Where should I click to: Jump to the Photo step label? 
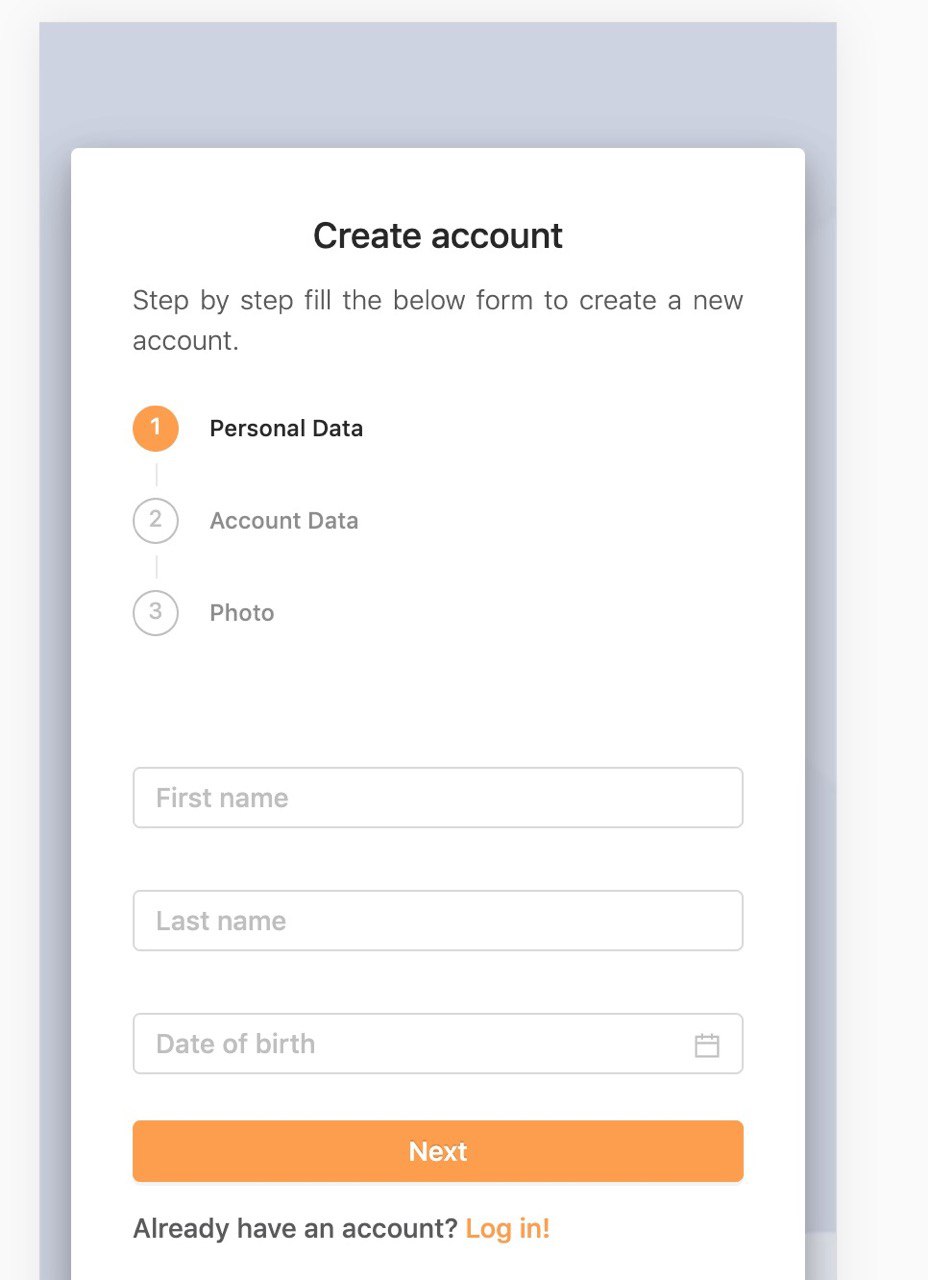(242, 613)
